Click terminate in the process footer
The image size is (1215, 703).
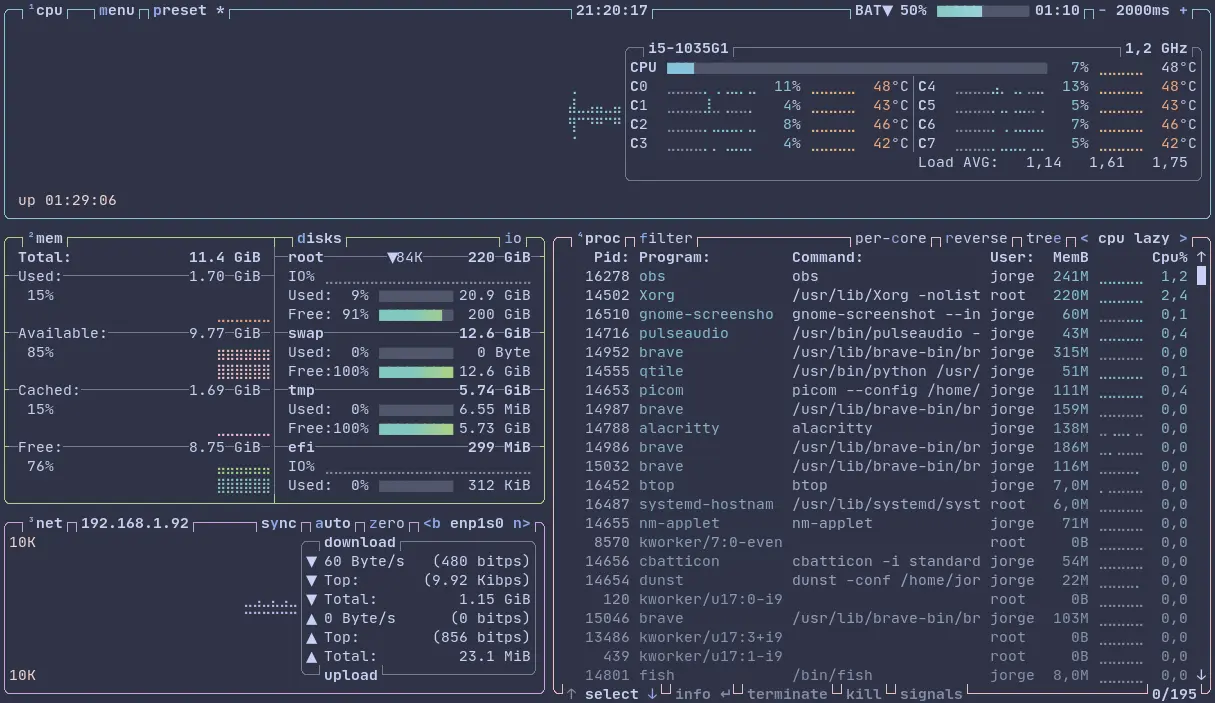[x=786, y=694]
